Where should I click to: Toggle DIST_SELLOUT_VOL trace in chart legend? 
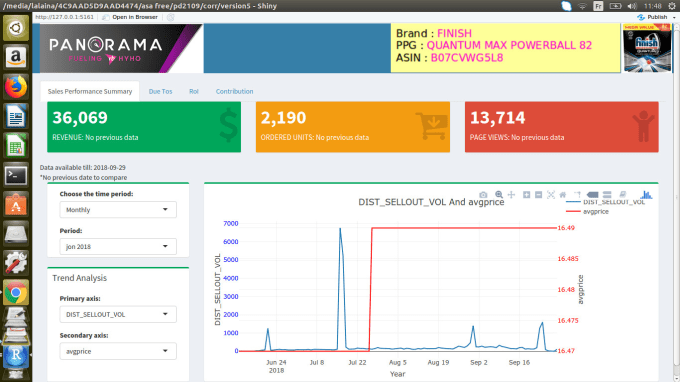pos(605,202)
